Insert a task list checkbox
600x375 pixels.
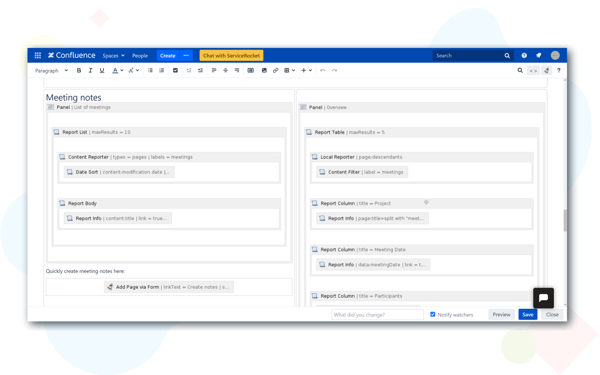[x=175, y=70]
